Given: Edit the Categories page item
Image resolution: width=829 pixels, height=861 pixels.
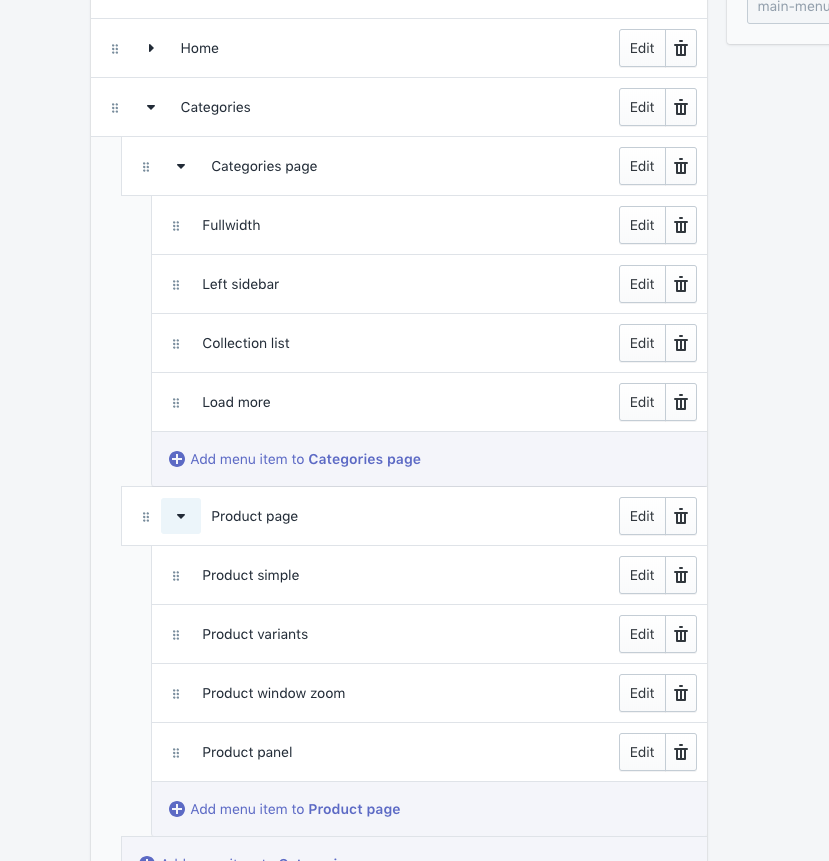Looking at the screenshot, I should (x=642, y=166).
